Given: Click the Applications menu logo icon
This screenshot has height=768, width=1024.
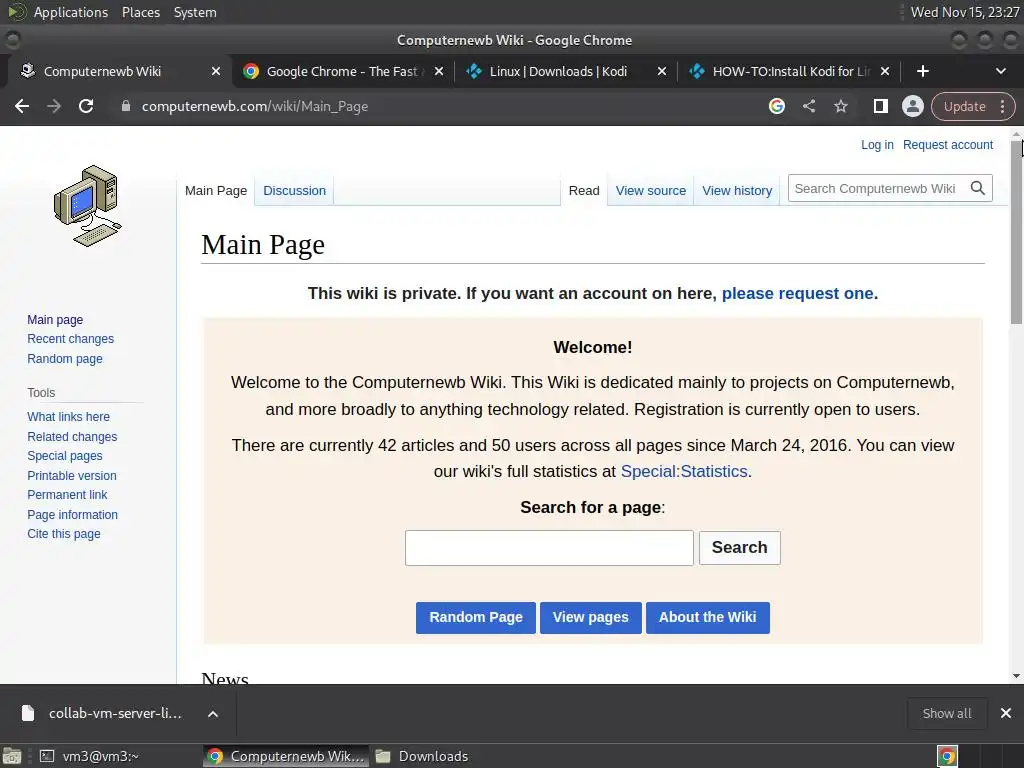Looking at the screenshot, I should click(17, 12).
